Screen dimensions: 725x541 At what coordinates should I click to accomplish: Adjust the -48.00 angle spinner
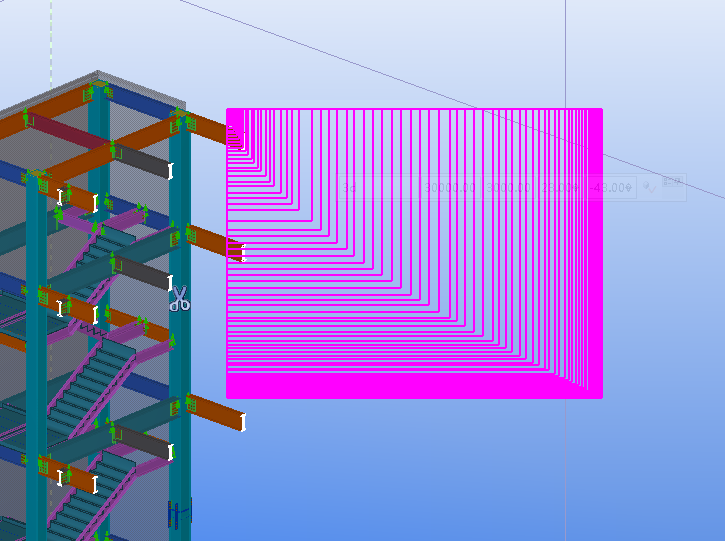[x=611, y=188]
